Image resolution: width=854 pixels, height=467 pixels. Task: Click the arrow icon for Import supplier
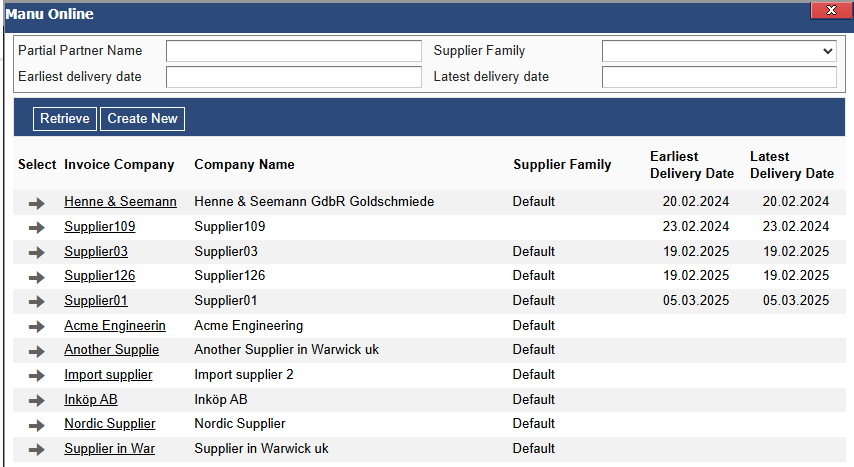tap(37, 375)
